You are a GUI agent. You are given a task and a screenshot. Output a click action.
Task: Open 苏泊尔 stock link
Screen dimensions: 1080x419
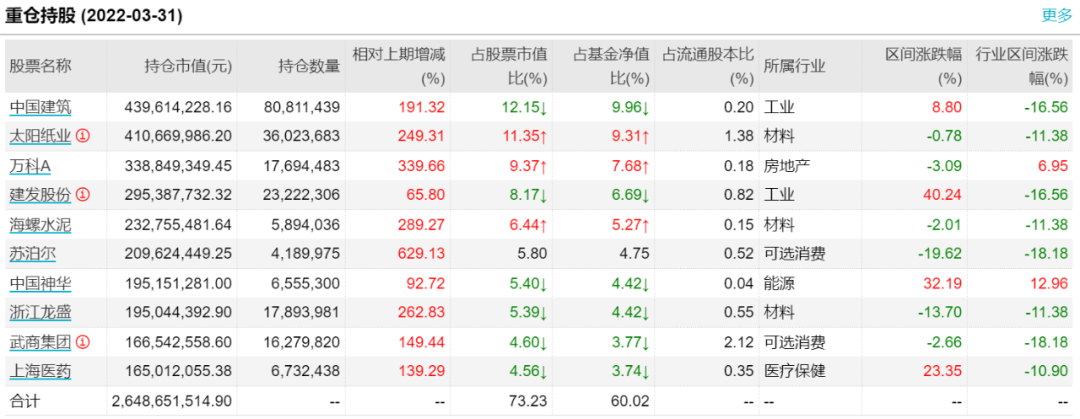click(x=32, y=254)
